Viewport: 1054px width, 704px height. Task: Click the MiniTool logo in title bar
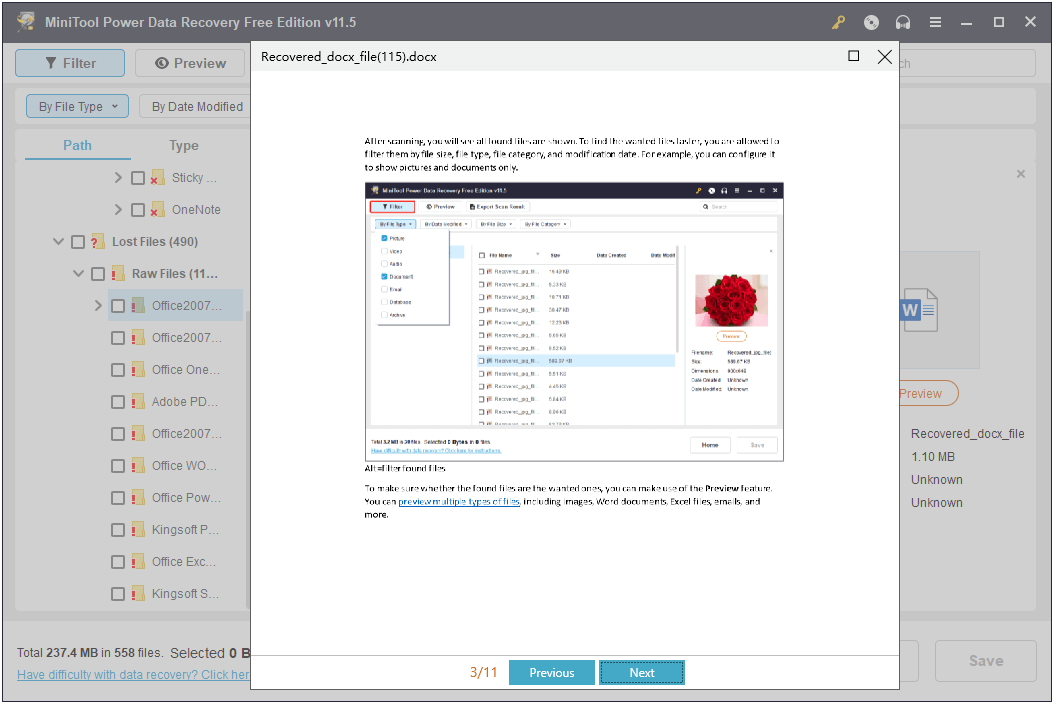[x=24, y=21]
